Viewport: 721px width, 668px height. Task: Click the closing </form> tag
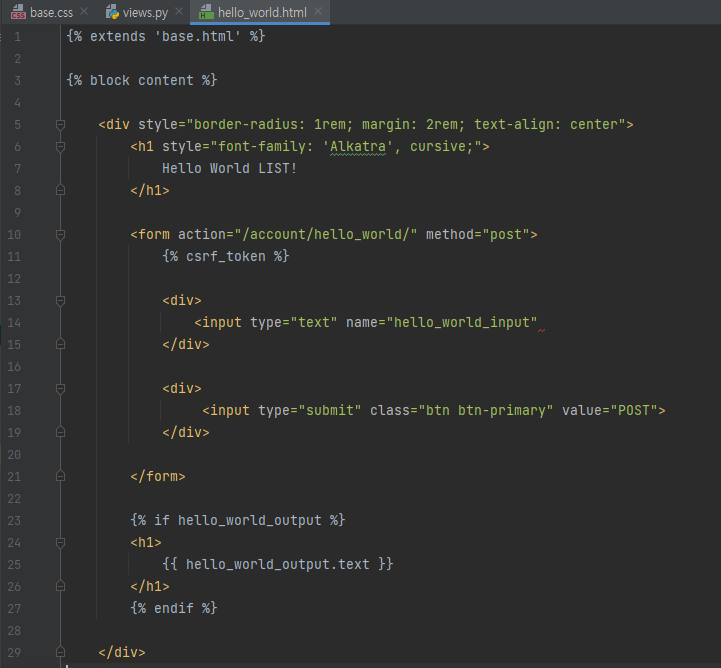coord(158,476)
